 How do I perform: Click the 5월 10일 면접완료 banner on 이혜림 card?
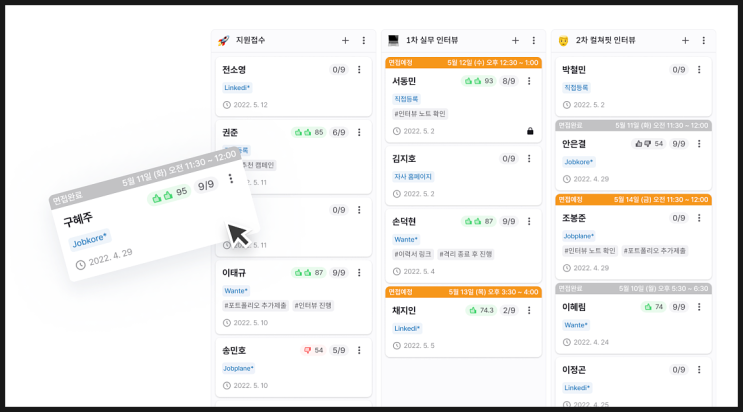coord(633,289)
